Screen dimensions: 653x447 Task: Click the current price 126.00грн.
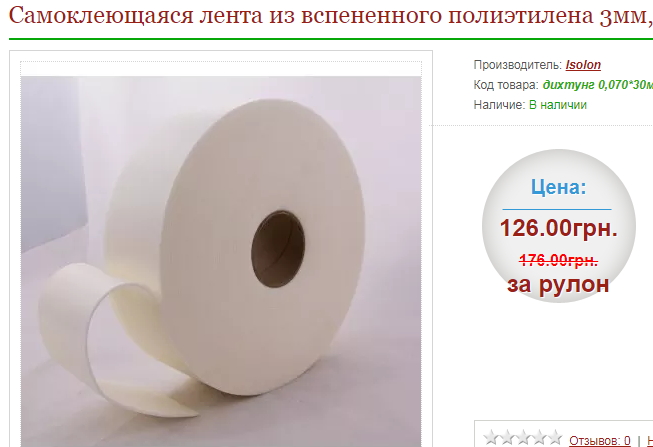point(558,228)
